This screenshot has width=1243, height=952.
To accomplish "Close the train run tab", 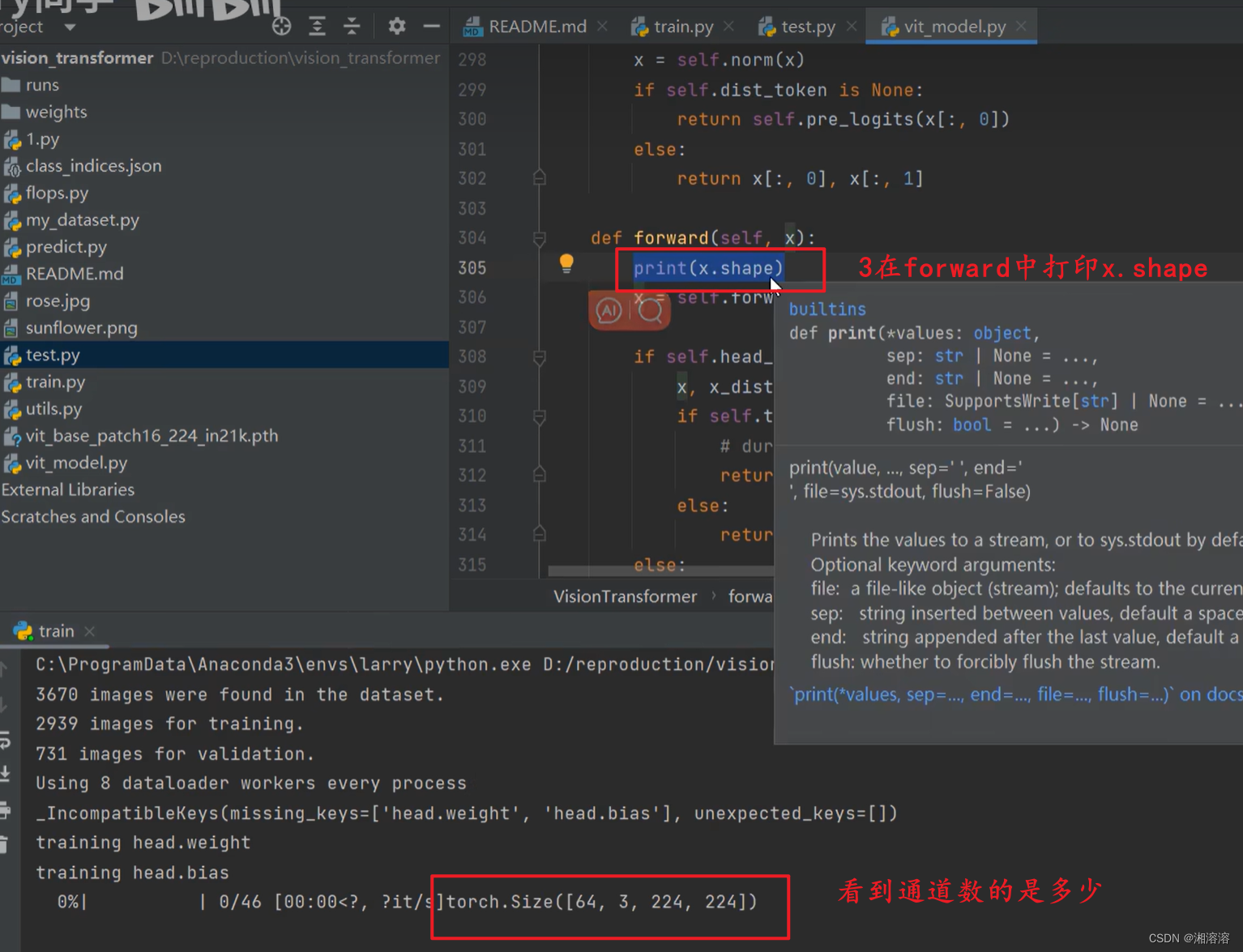I will [90, 631].
